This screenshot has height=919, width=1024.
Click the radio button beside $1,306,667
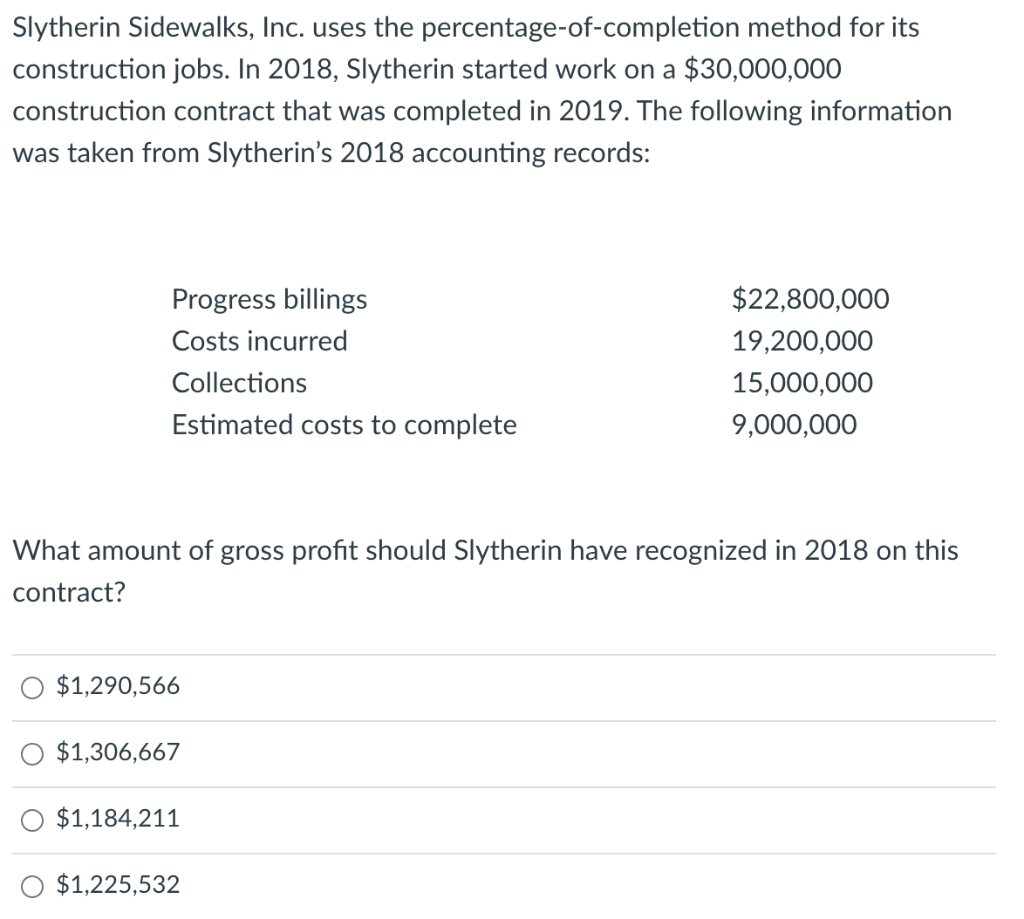click(31, 753)
